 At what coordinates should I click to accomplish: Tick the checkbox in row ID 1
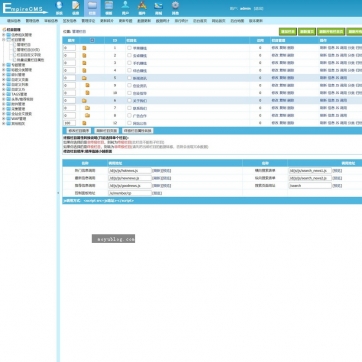pos(129,48)
